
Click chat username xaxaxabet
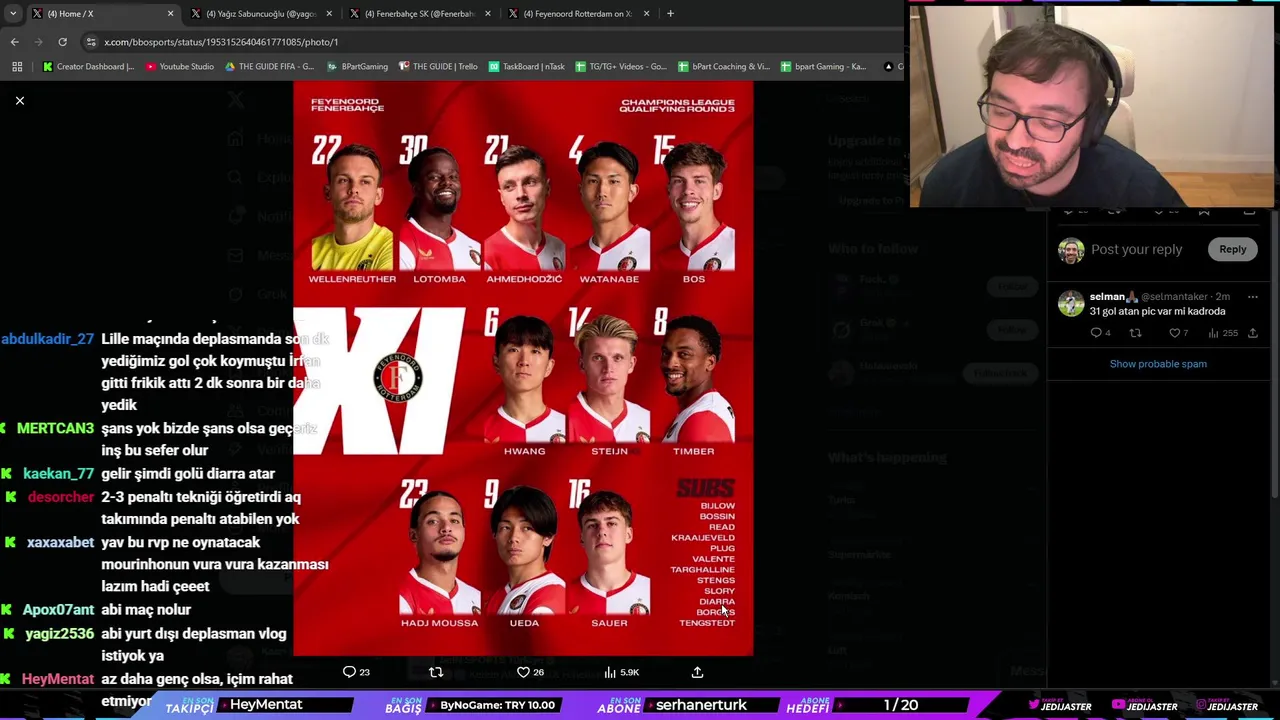[60, 542]
